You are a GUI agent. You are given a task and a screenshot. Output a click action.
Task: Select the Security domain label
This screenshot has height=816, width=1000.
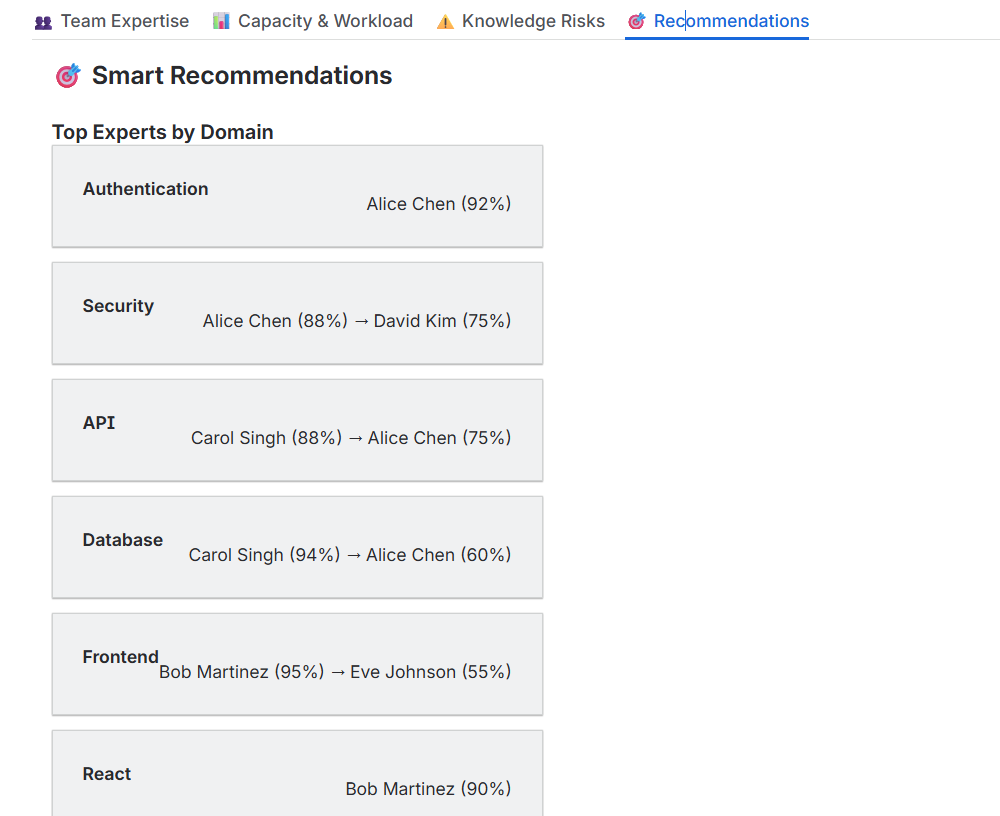point(118,306)
